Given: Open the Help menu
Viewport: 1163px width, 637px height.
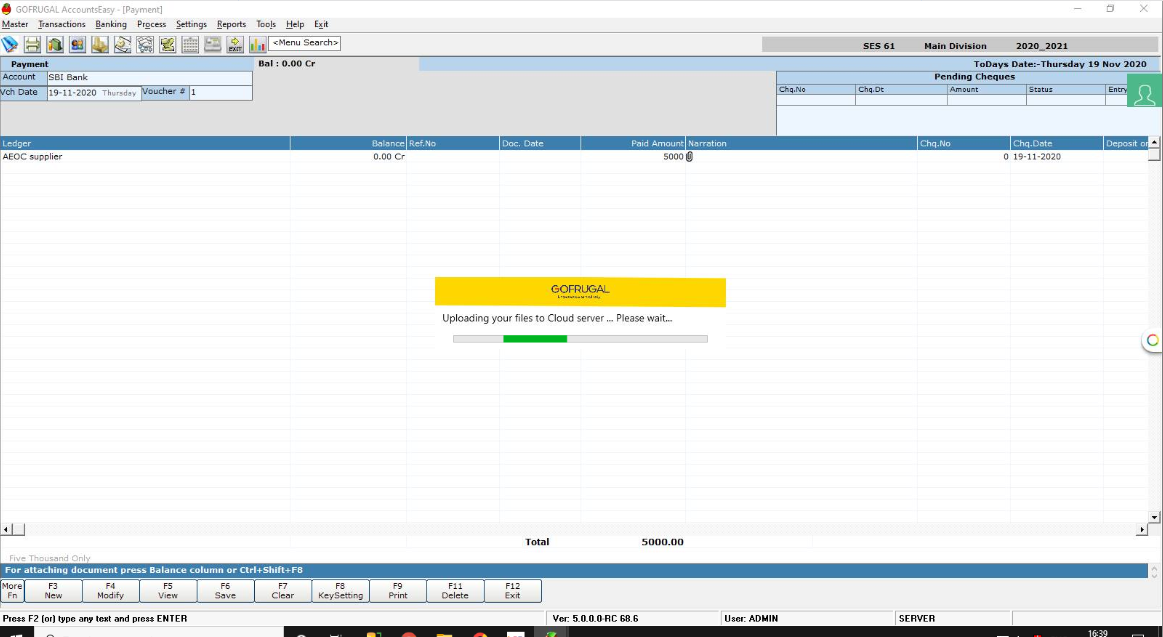Looking at the screenshot, I should coord(295,24).
